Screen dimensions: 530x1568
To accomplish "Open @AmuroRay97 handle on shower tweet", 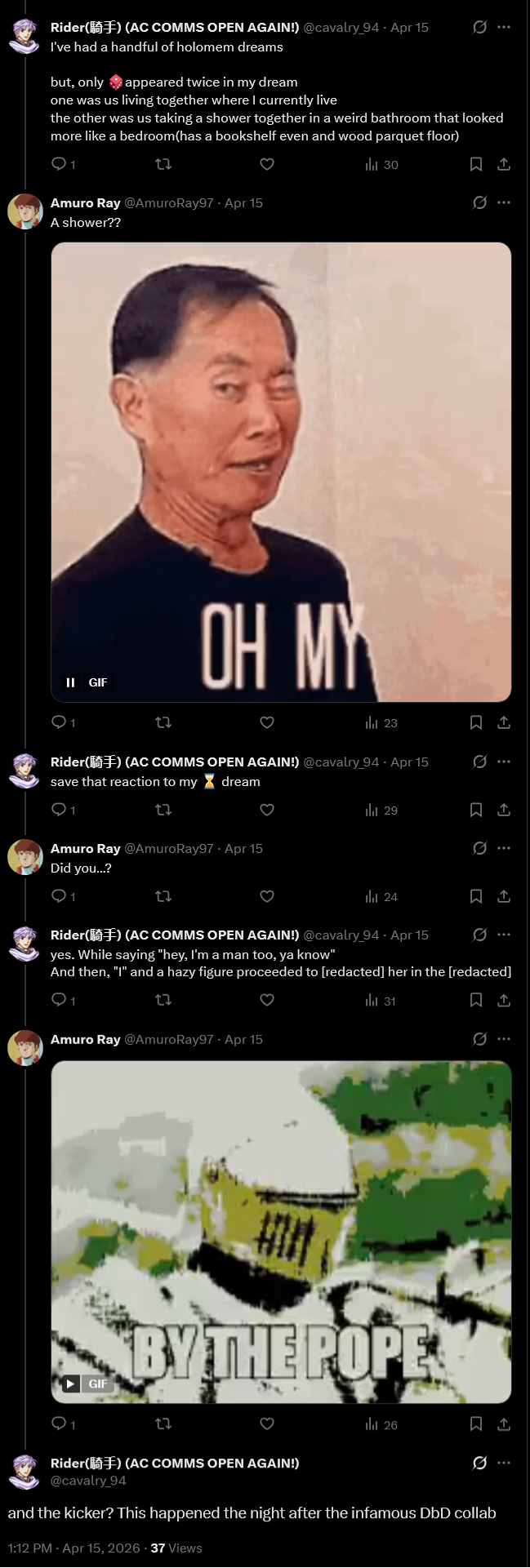I will point(169,202).
